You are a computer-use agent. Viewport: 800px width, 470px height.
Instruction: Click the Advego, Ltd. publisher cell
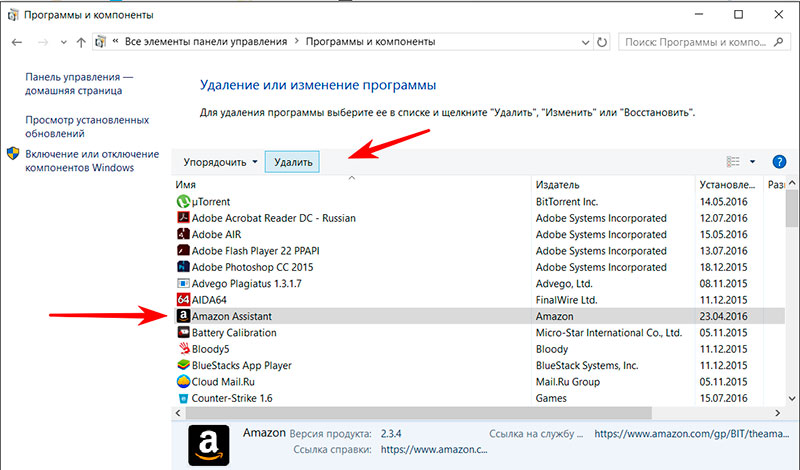pyautogui.click(x=564, y=283)
